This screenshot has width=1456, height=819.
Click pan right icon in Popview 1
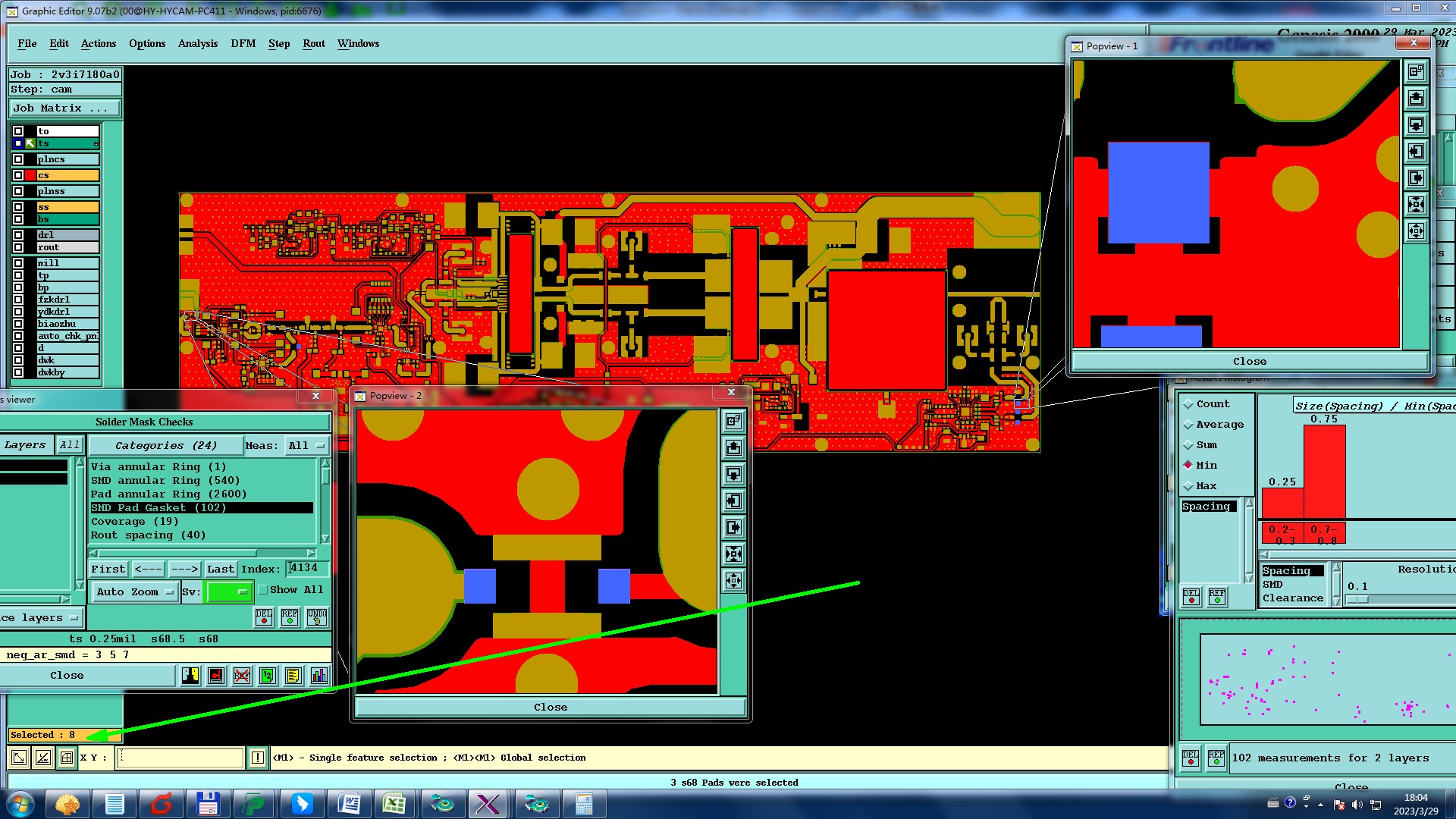tap(1416, 178)
